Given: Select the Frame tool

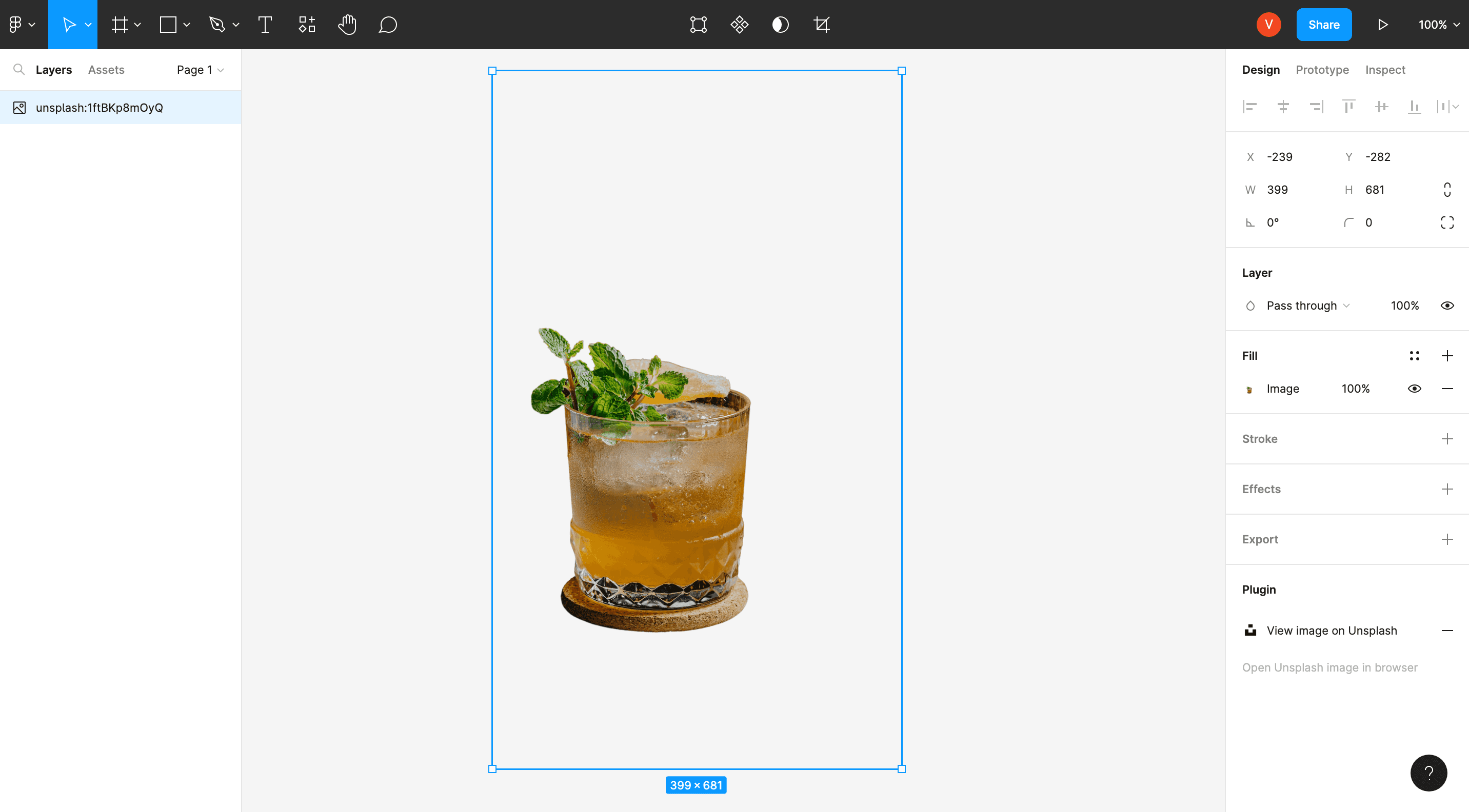Looking at the screenshot, I should [x=121, y=25].
